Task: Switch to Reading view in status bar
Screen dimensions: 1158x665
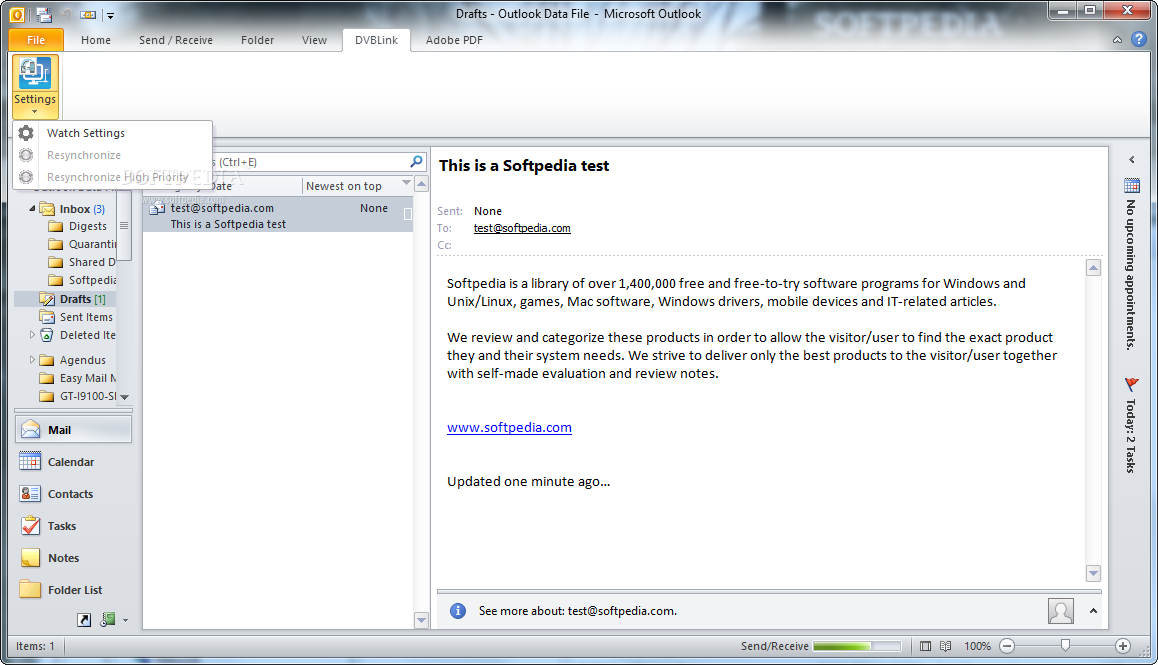Action: pos(945,646)
